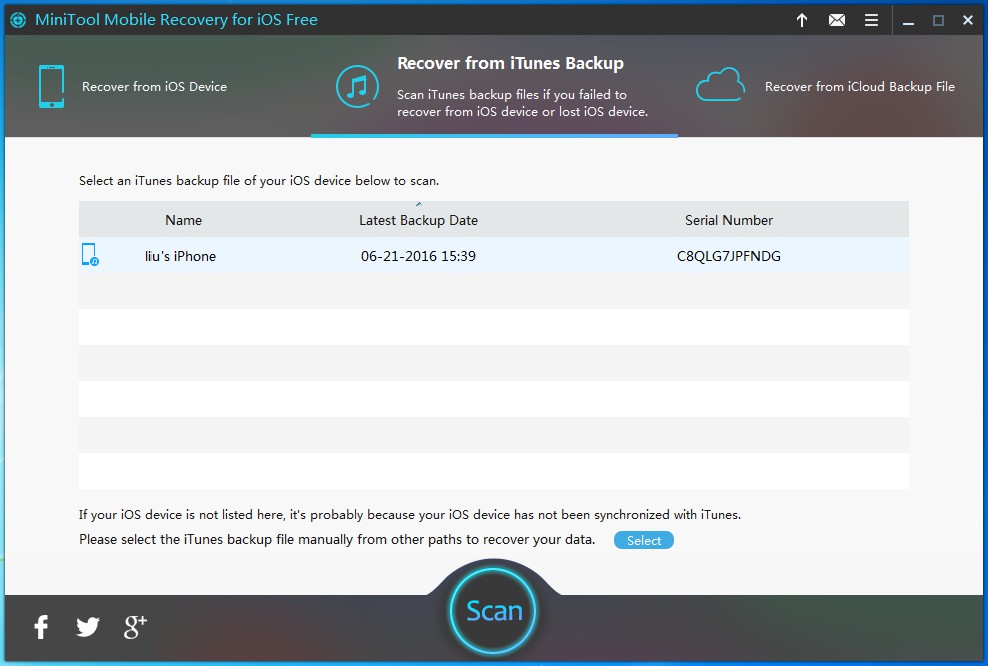988x666 pixels.
Task: Click the phone icon for iOS Device recovery
Action: tap(51, 86)
